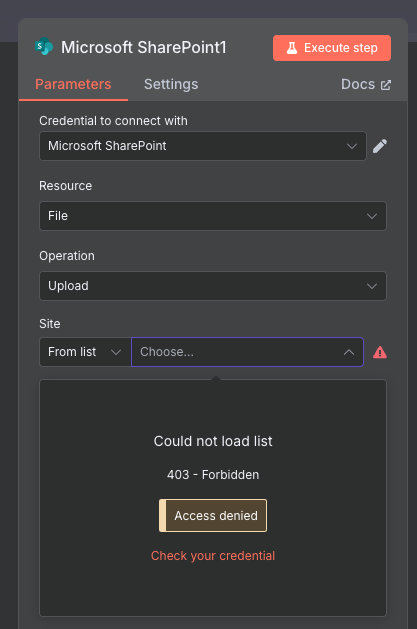The image size is (417, 629).
Task: Click the Microsoft SharePoint1 node title
Action: tap(144, 47)
